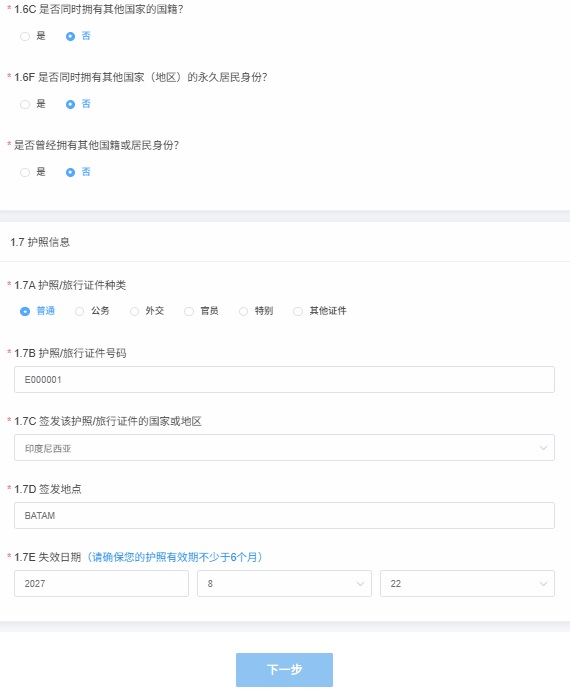Open the issuing country dropdown showing 印度尼西亚
570x690 pixels.
(284, 448)
